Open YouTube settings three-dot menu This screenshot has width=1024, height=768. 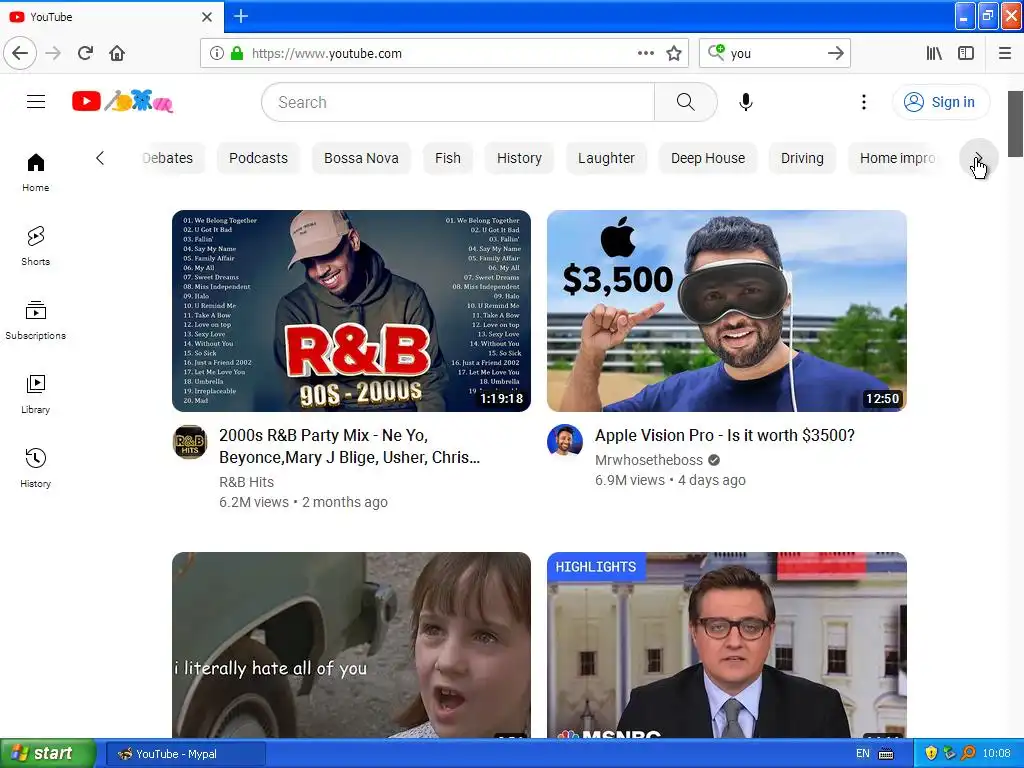click(x=863, y=102)
